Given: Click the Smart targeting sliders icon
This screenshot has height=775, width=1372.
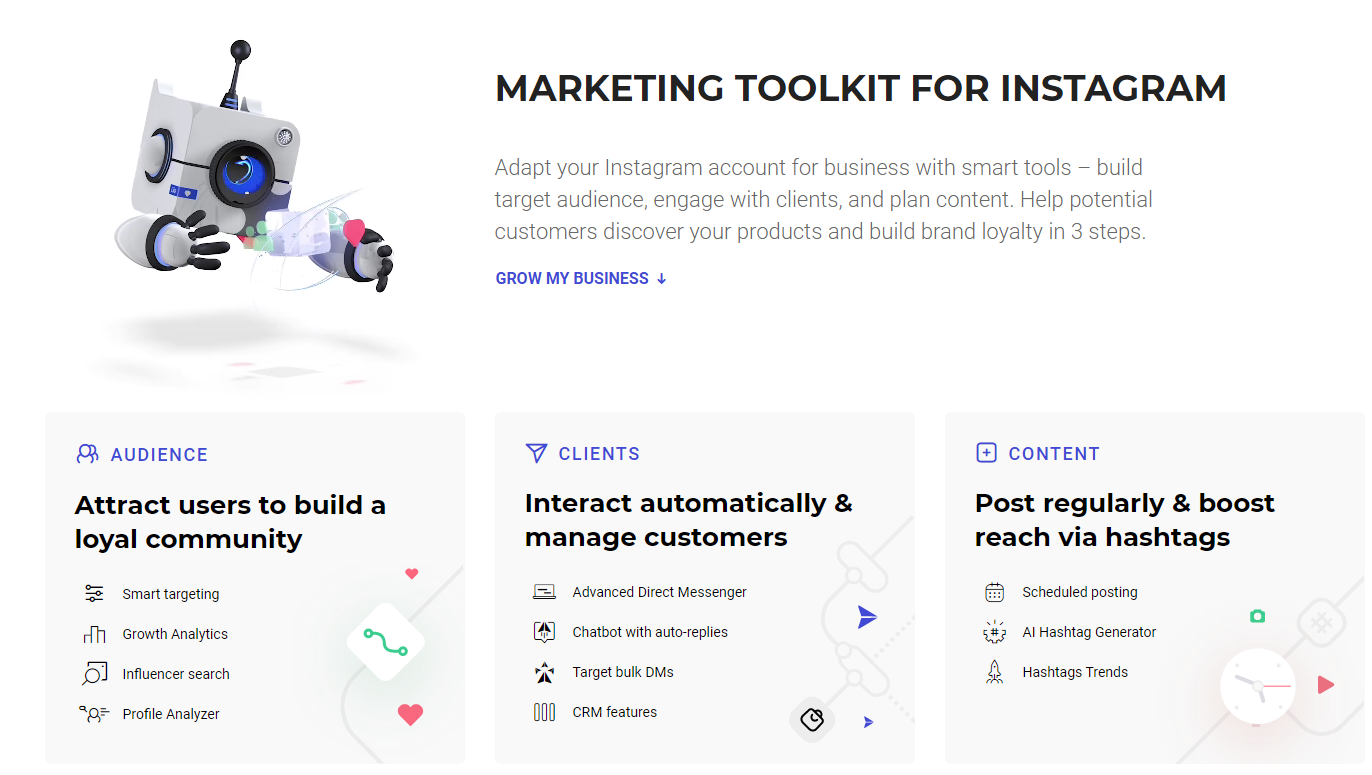Looking at the screenshot, I should click(94, 593).
